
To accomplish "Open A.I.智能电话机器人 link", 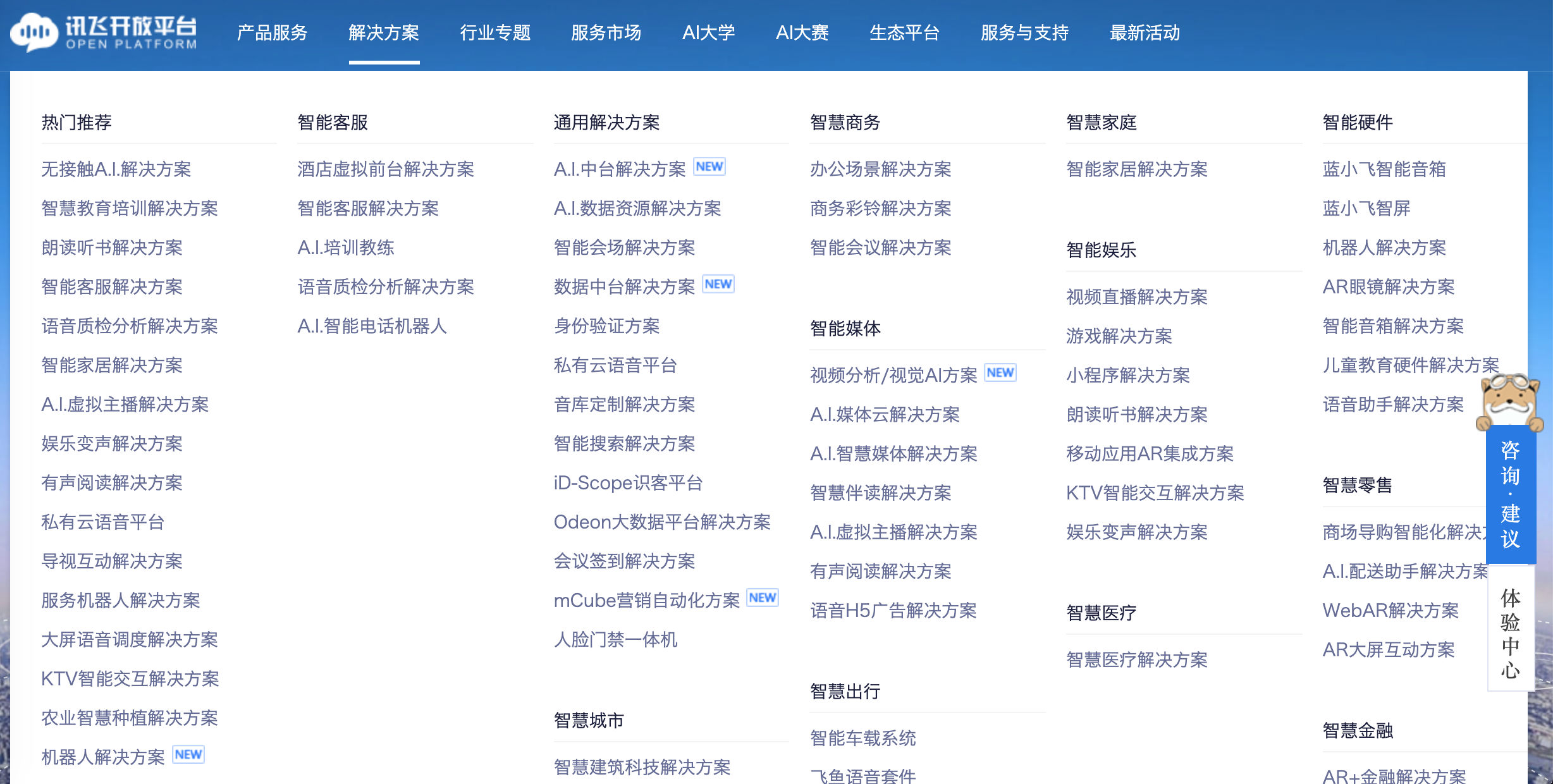I will (372, 326).
